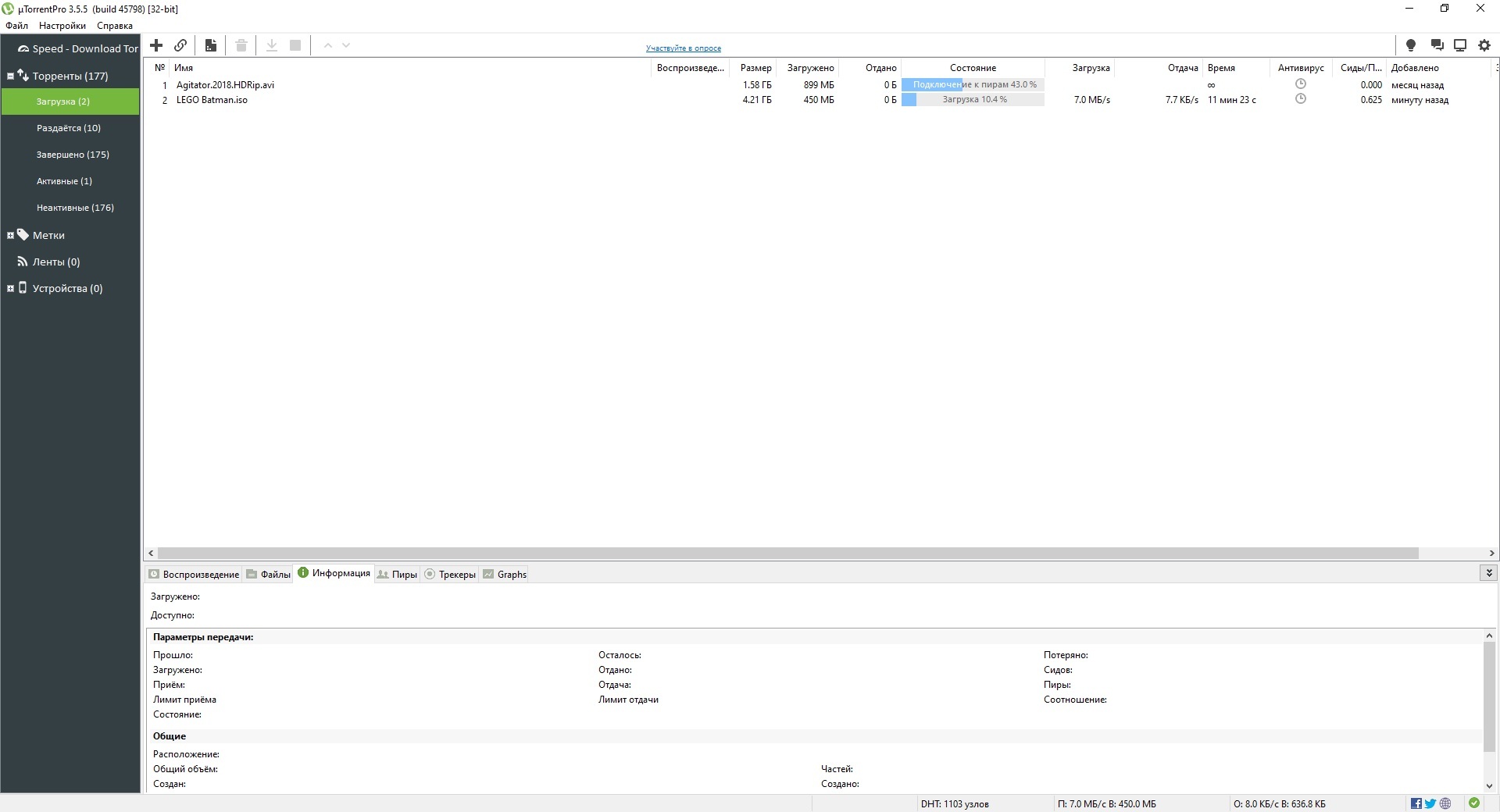Sort by the Состояние column header
1500x812 pixels.
tap(973, 68)
